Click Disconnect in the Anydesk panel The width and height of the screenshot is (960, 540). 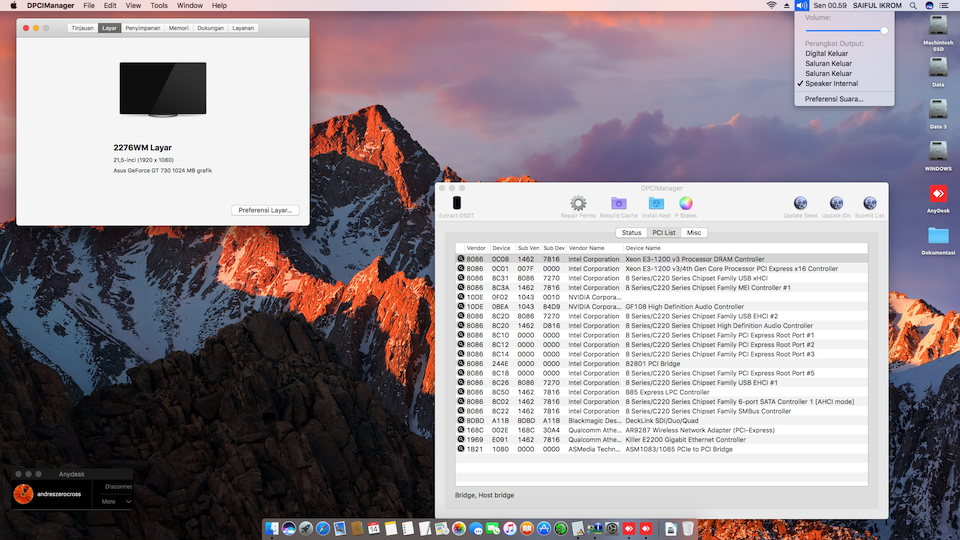coord(118,487)
